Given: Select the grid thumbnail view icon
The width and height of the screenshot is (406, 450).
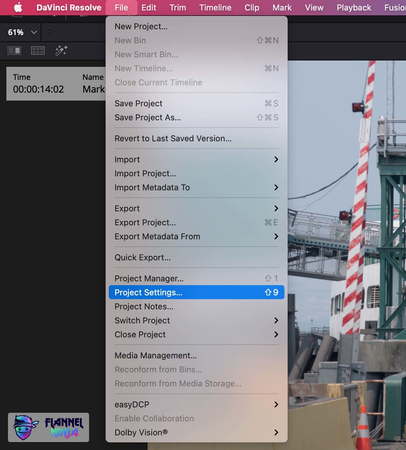Looking at the screenshot, I should 38,51.
